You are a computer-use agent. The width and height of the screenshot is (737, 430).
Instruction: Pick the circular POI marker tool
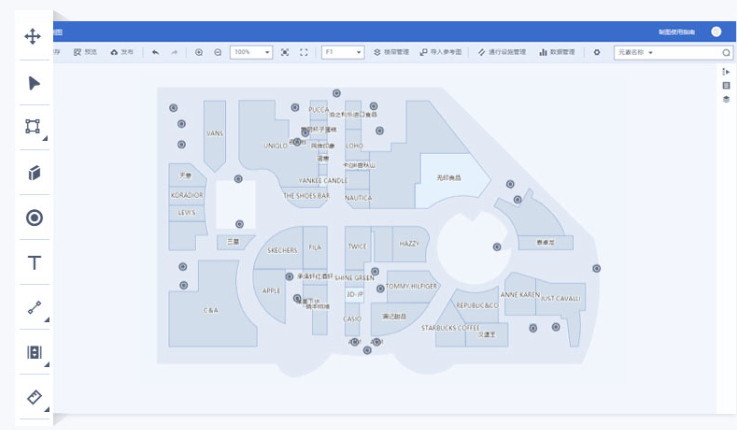click(33, 218)
